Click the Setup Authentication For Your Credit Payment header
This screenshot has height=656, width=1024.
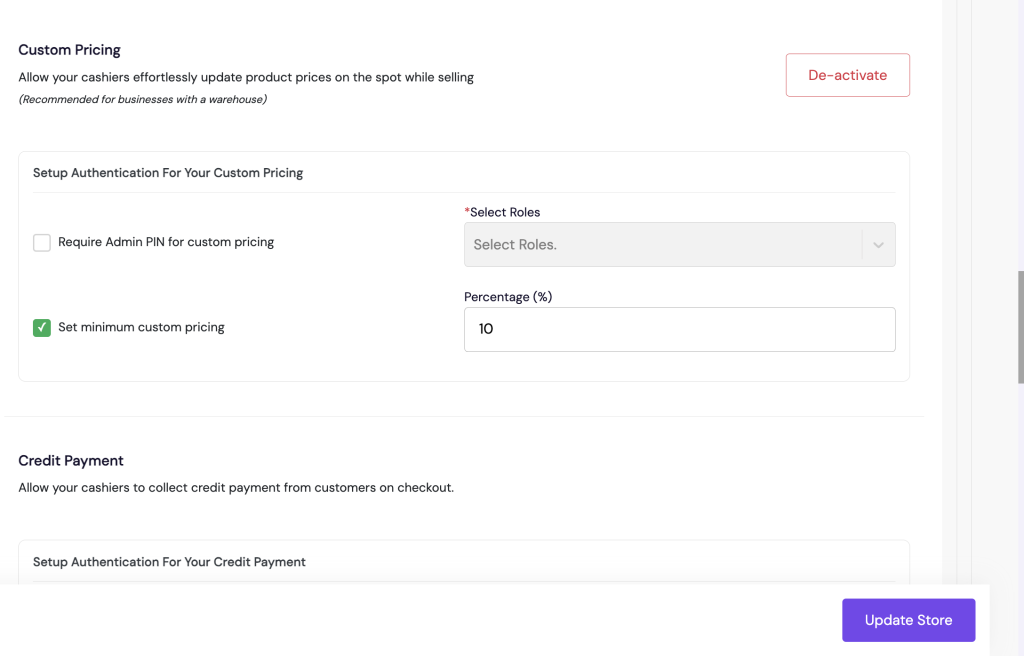tap(170, 562)
